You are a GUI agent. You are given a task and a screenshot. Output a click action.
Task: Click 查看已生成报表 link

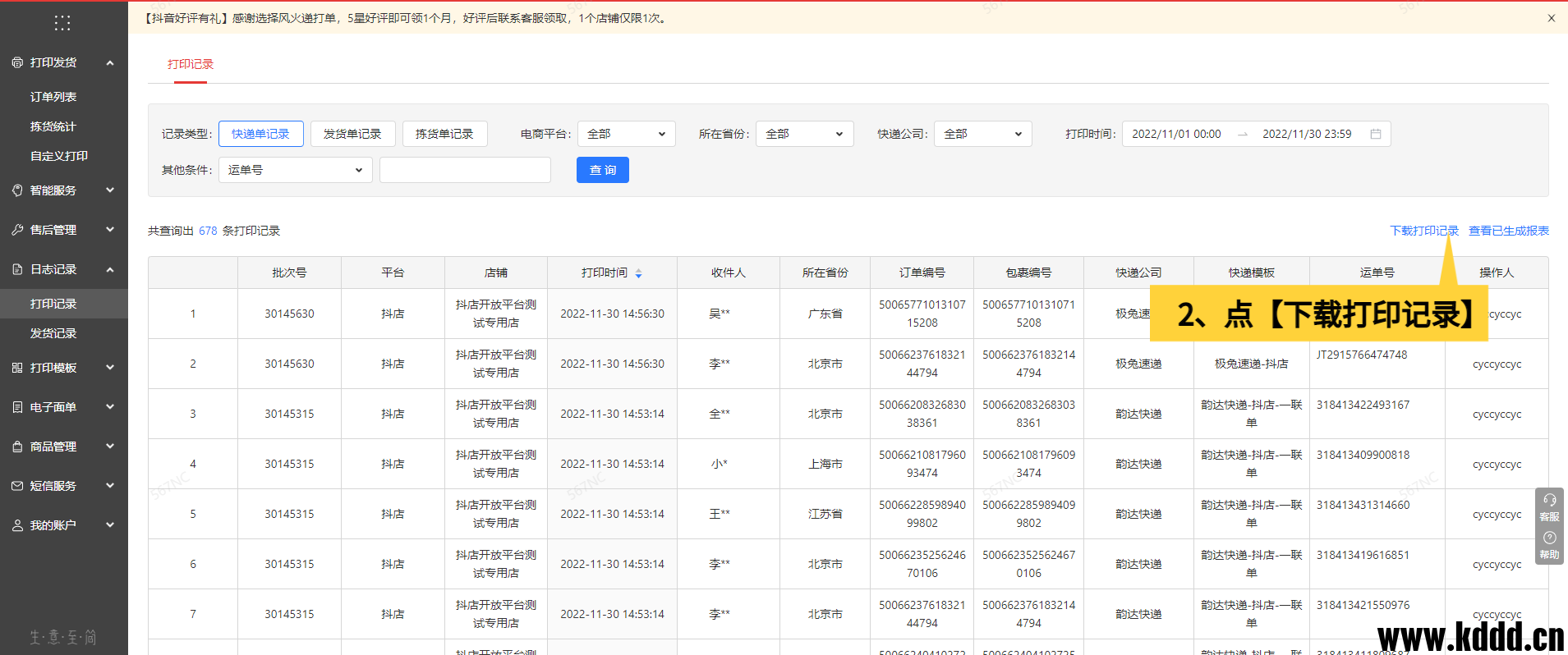pyautogui.click(x=1509, y=231)
